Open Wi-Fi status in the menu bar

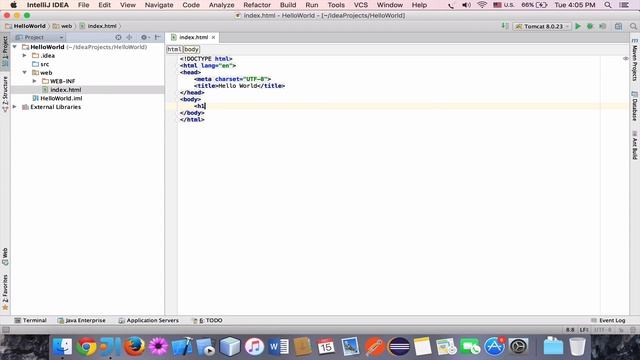(x=482, y=5)
